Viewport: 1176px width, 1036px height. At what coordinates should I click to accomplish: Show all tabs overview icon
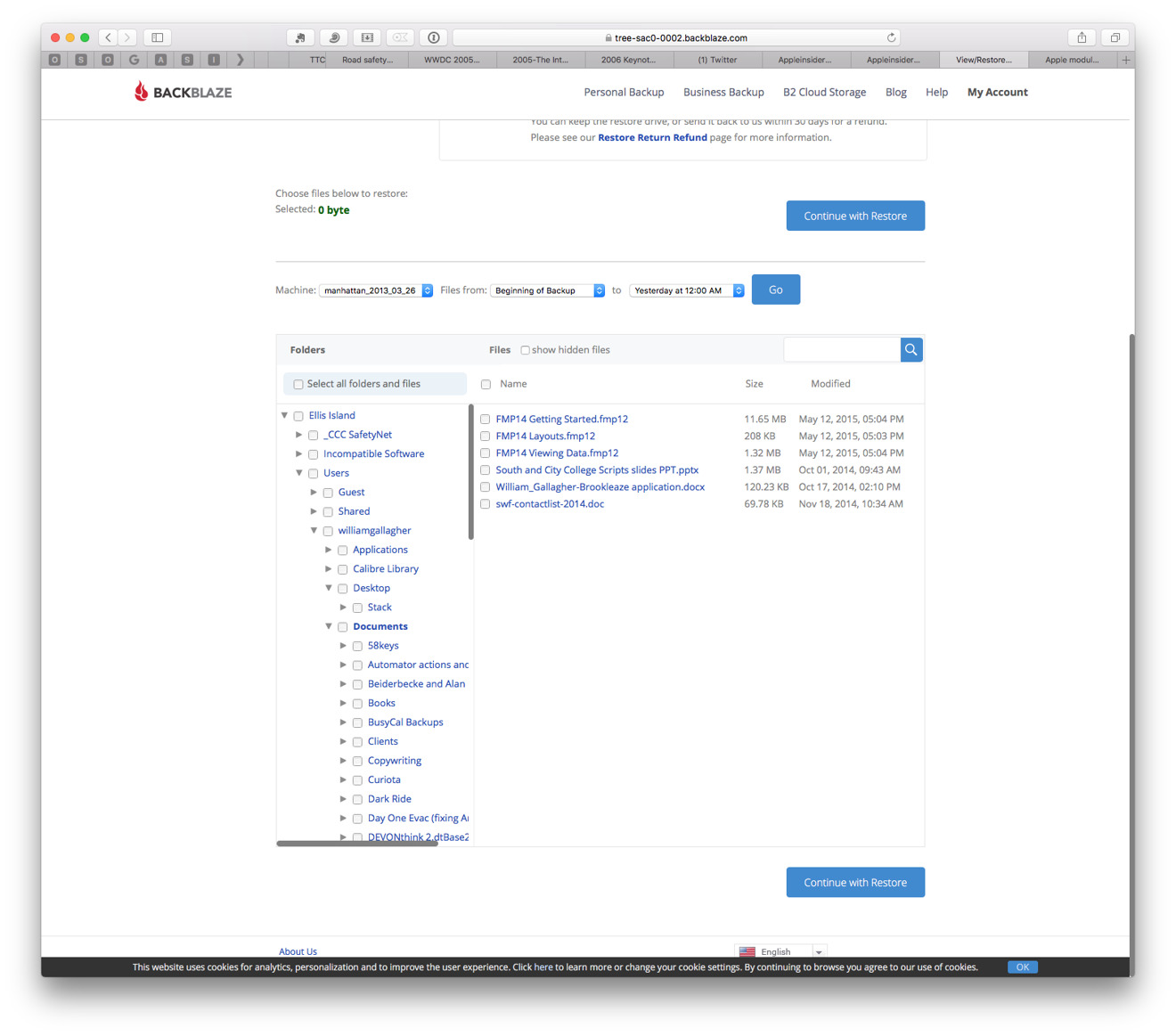tap(1115, 37)
